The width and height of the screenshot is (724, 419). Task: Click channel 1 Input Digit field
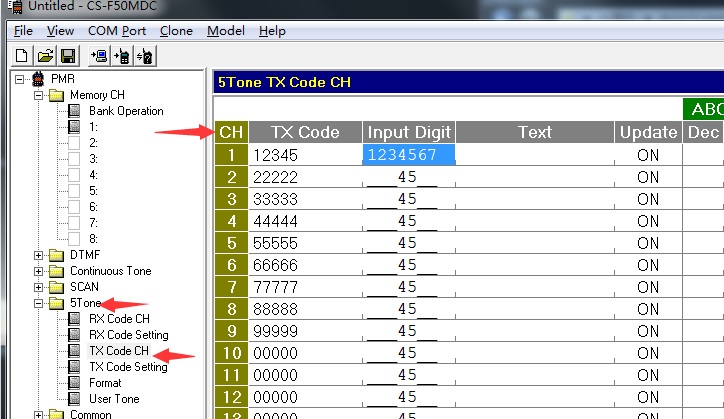[408, 155]
